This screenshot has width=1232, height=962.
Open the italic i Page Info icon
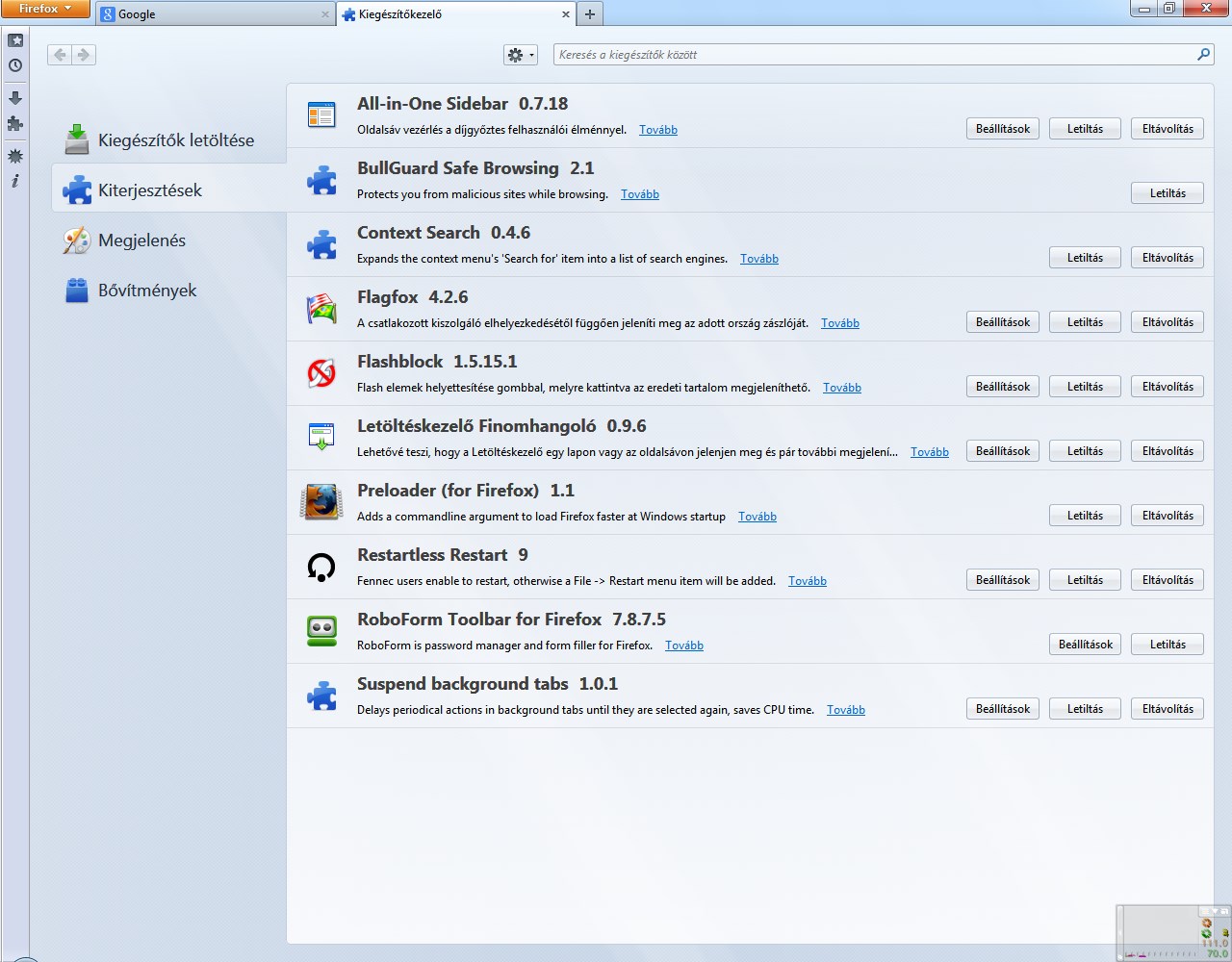click(15, 181)
